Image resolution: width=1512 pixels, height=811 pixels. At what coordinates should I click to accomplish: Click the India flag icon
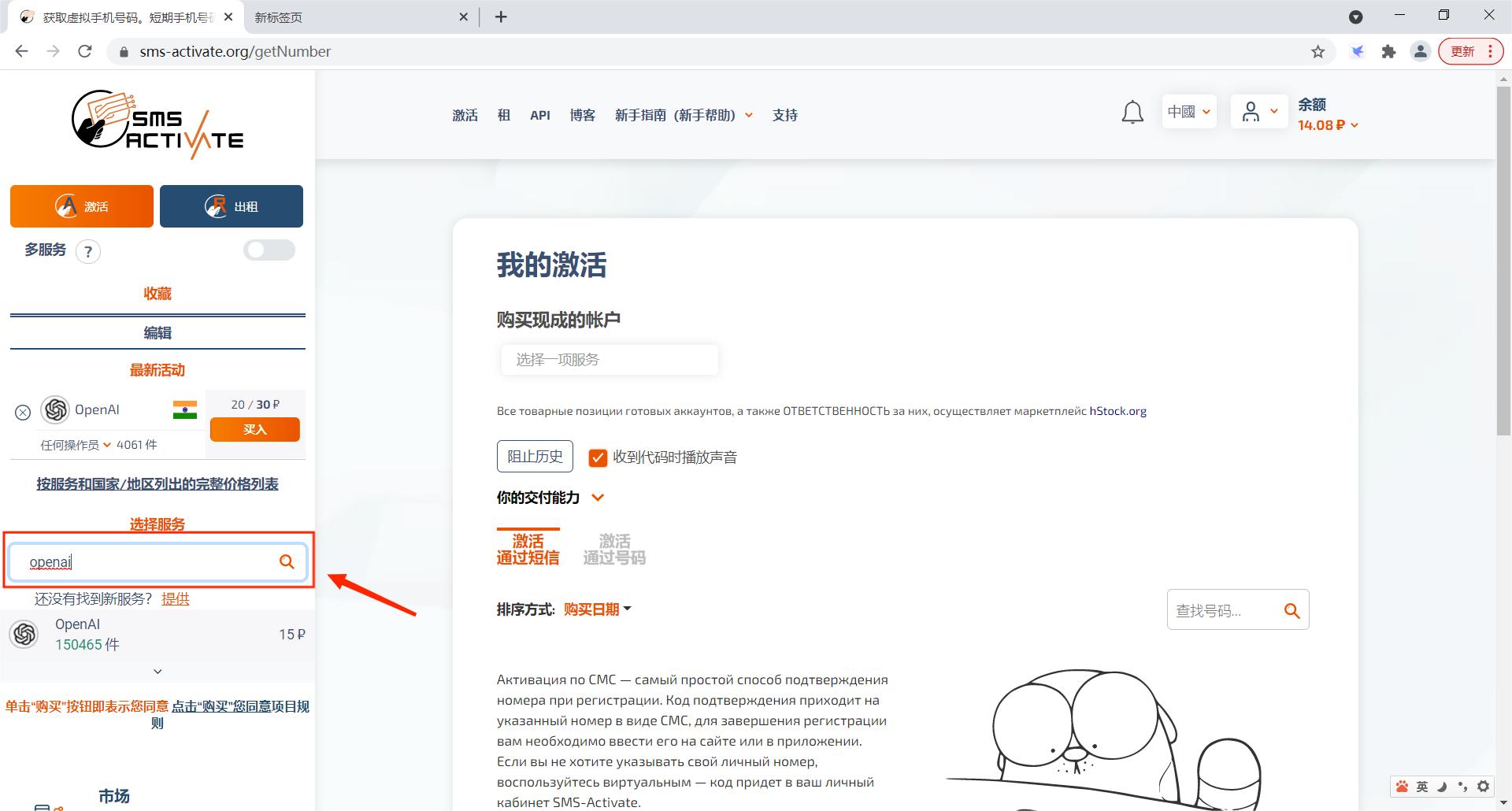(185, 409)
